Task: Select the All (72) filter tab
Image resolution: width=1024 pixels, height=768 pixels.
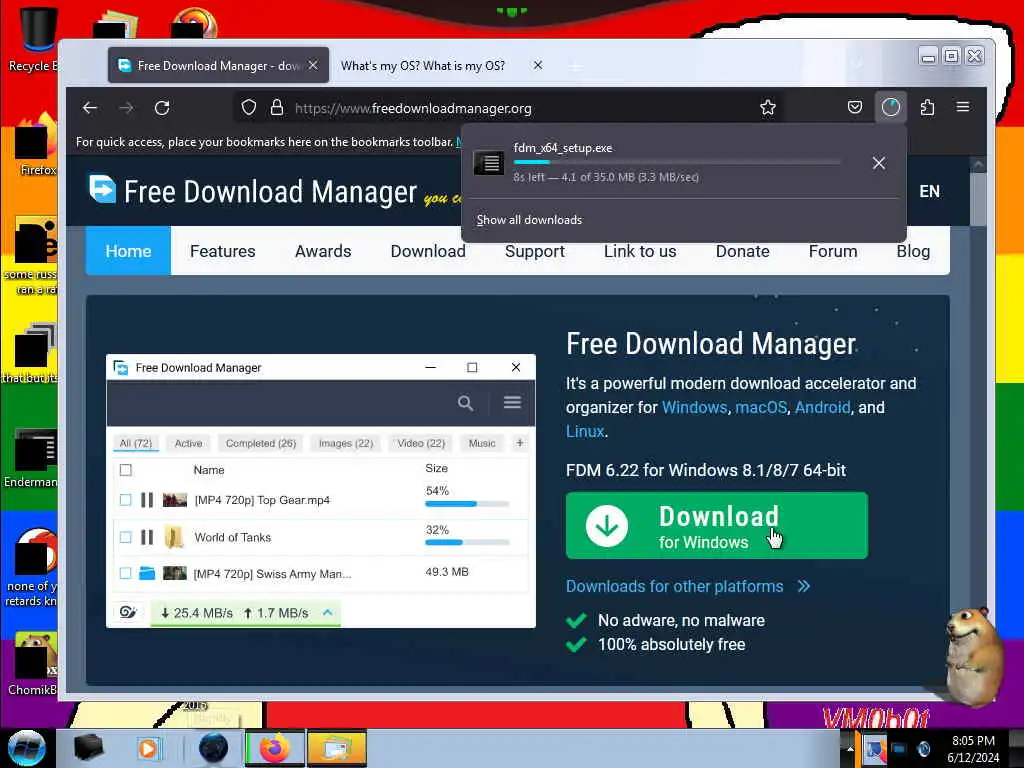Action: tap(136, 443)
